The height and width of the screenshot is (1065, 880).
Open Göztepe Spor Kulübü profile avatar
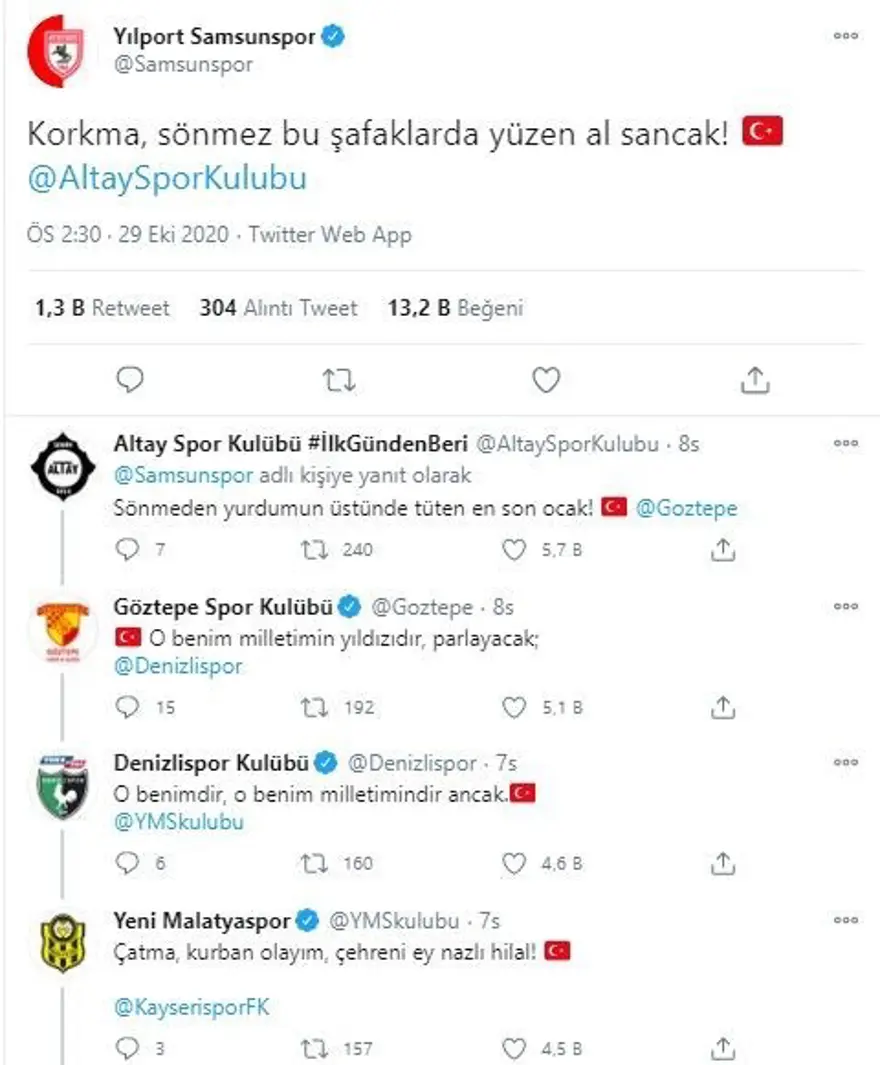pyautogui.click(x=64, y=630)
